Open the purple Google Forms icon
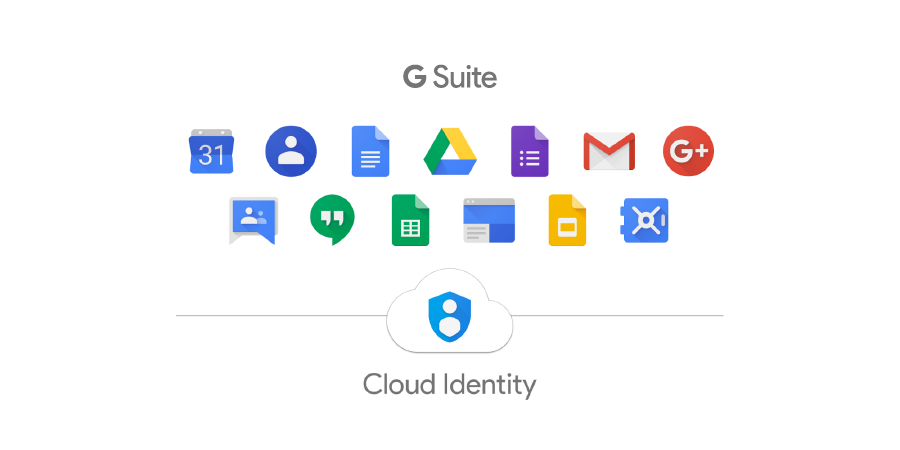This screenshot has height=450, width=900. [530, 151]
